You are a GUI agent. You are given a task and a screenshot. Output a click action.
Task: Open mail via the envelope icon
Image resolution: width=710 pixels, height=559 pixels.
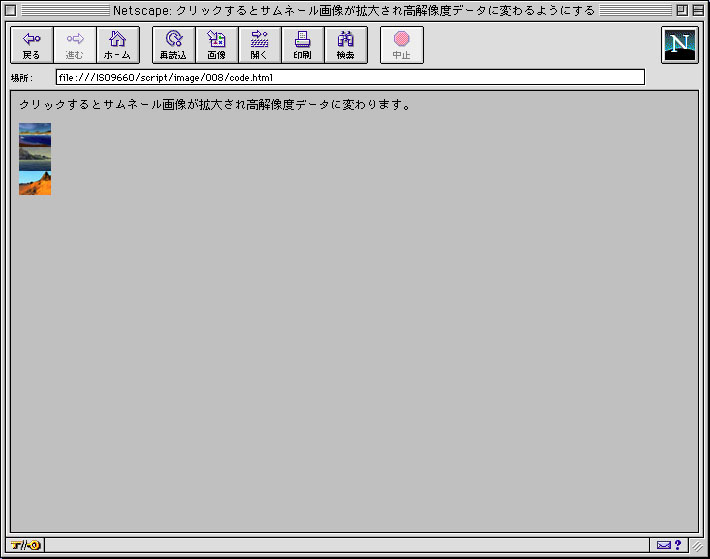click(x=664, y=545)
